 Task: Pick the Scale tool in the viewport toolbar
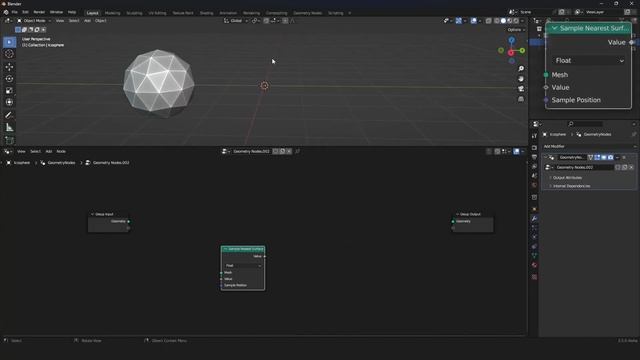(9, 91)
